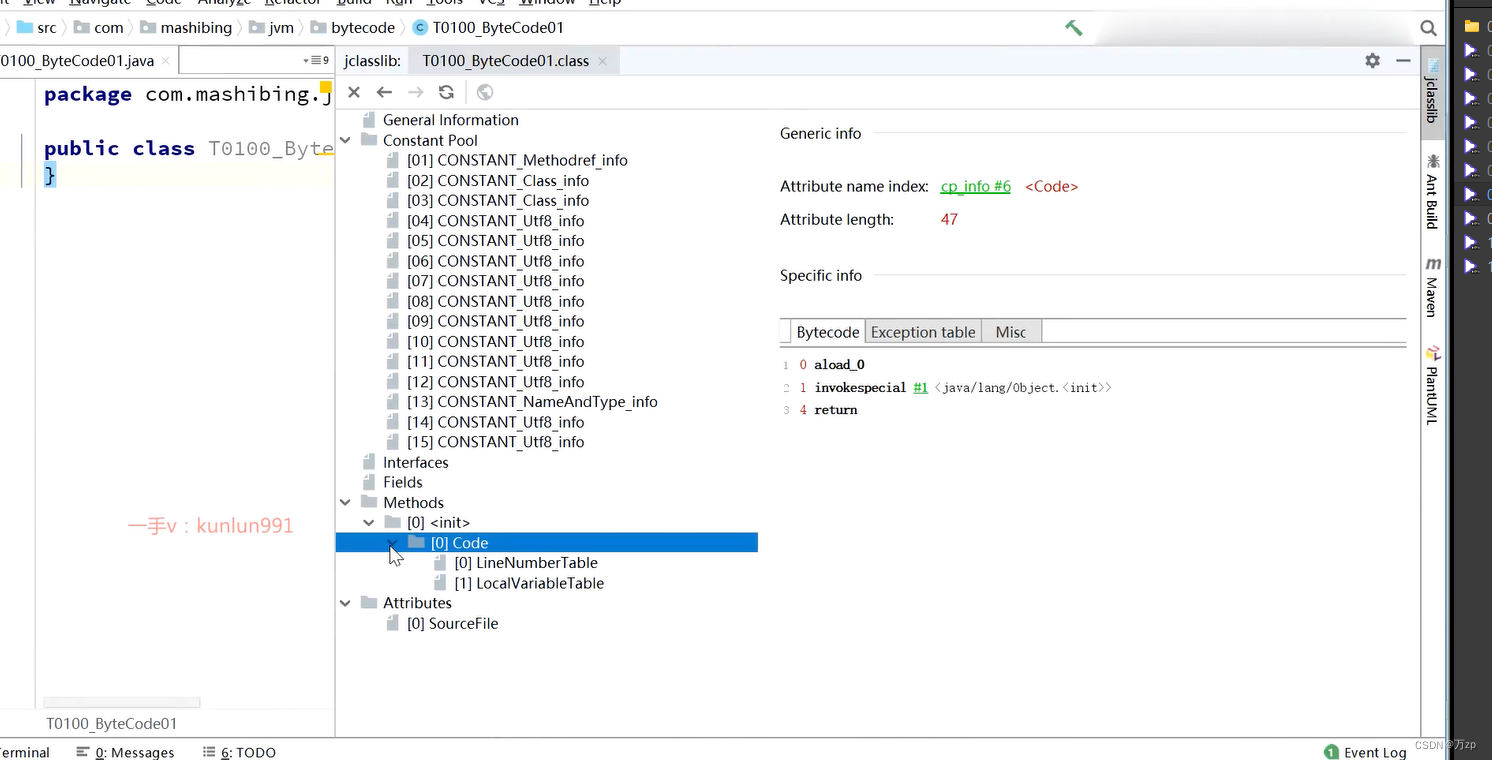1492x760 pixels.
Task: Collapse the Constant Pool node
Action: (x=346, y=141)
